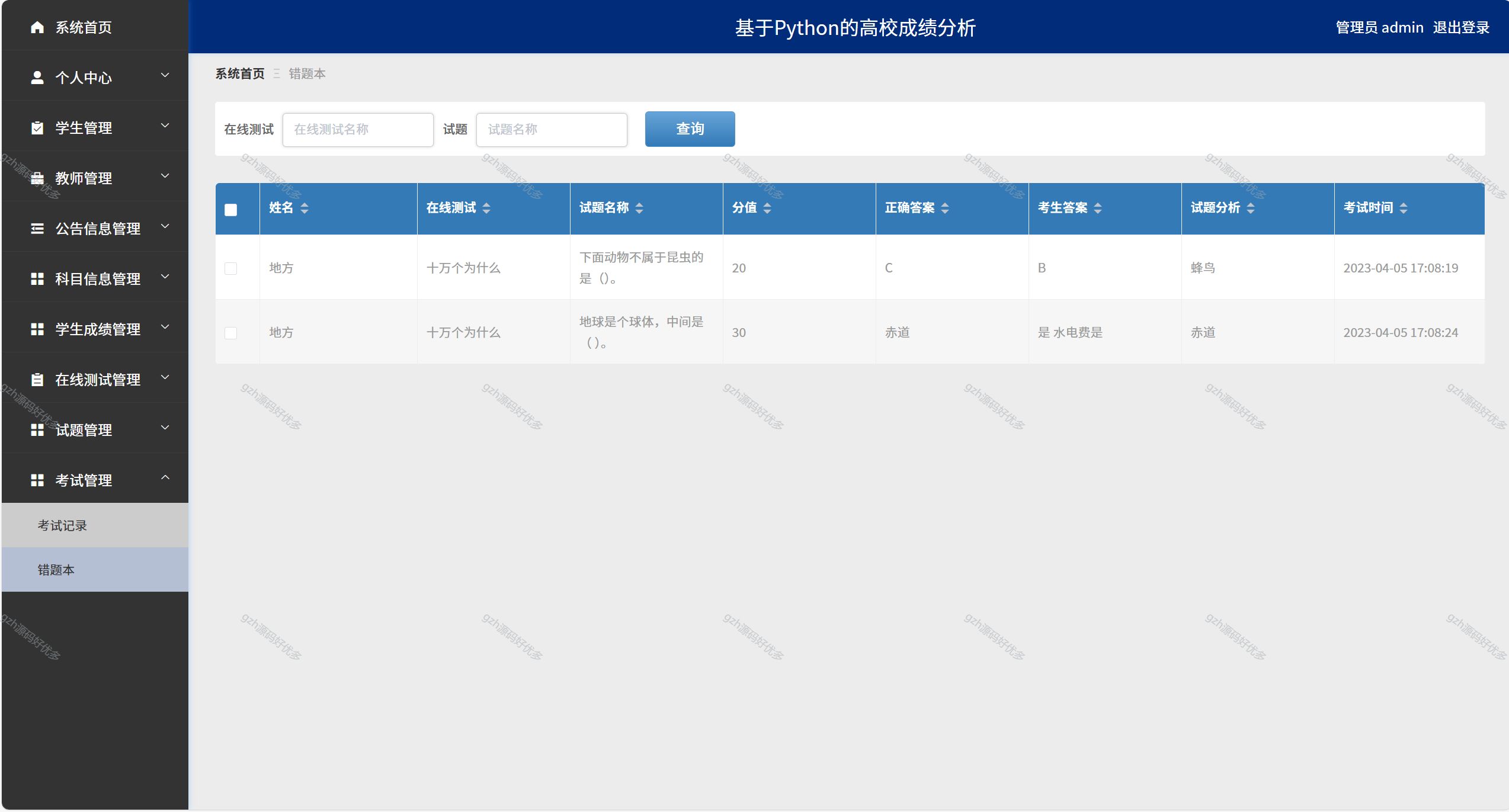Click the person icon for 个人中心
This screenshot has width=1509, height=812.
[37, 78]
